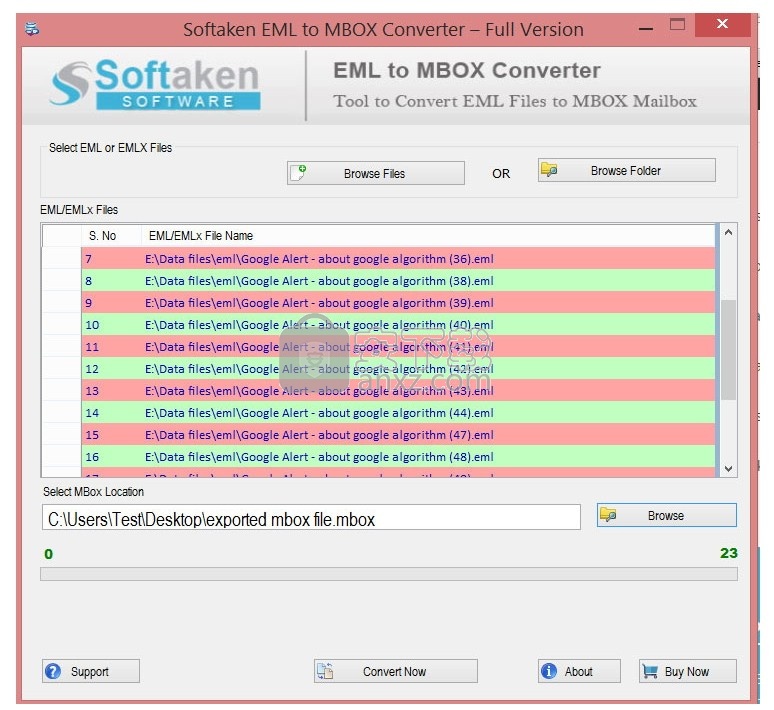Click the conversion progress bar
The width and height of the screenshot is (774, 710).
coord(389,574)
